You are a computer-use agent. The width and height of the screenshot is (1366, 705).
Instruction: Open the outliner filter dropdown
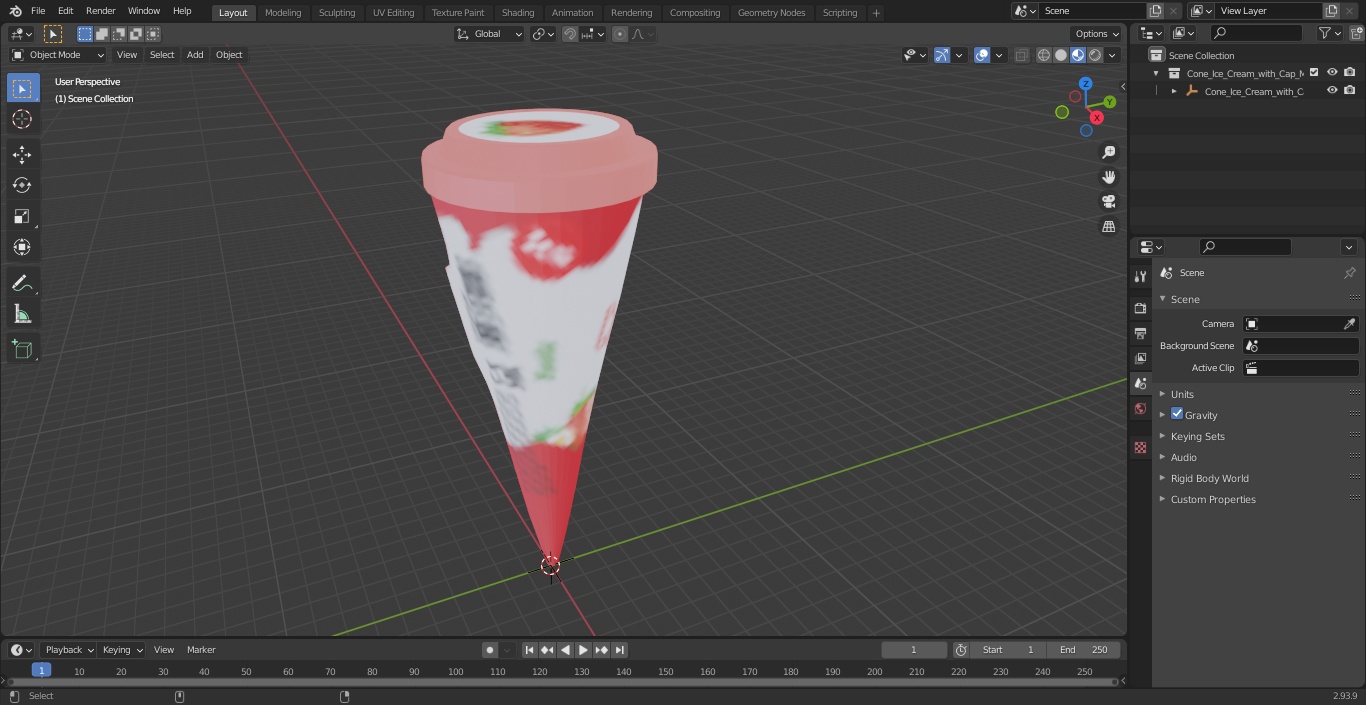[x=1330, y=33]
